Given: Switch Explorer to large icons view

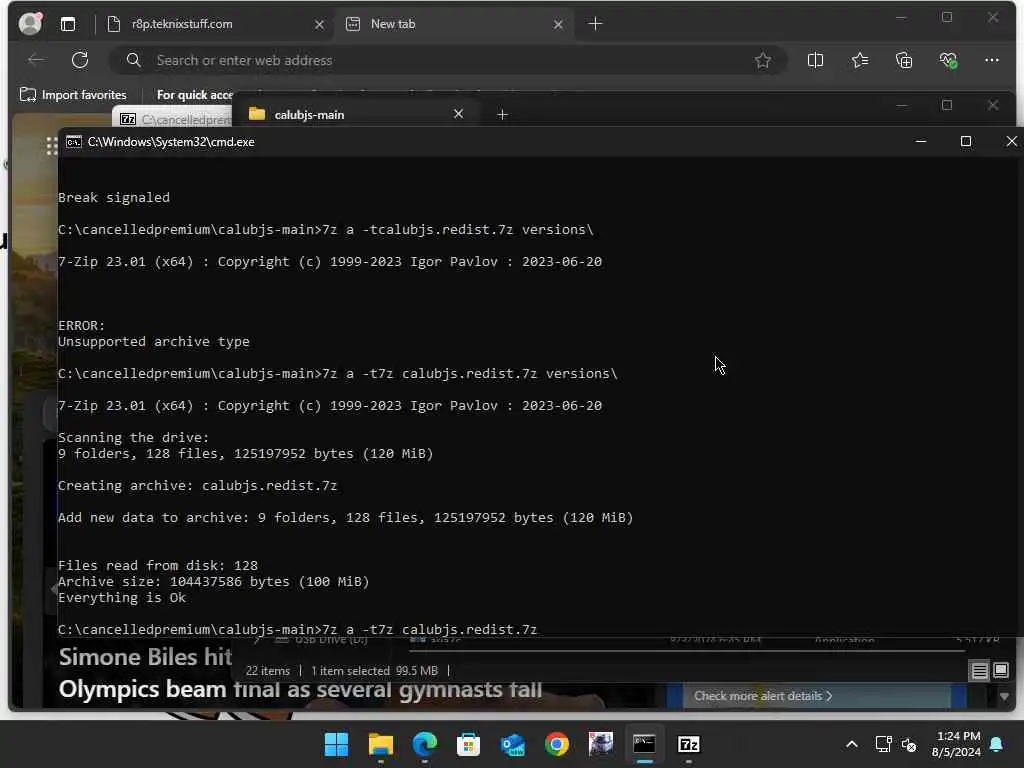Looking at the screenshot, I should (1000, 671).
